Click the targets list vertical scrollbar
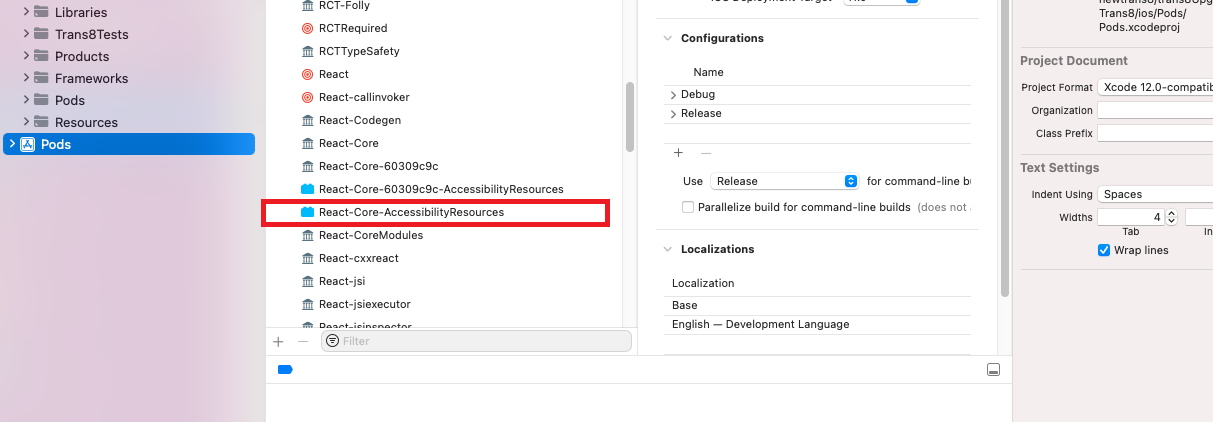 [630, 117]
